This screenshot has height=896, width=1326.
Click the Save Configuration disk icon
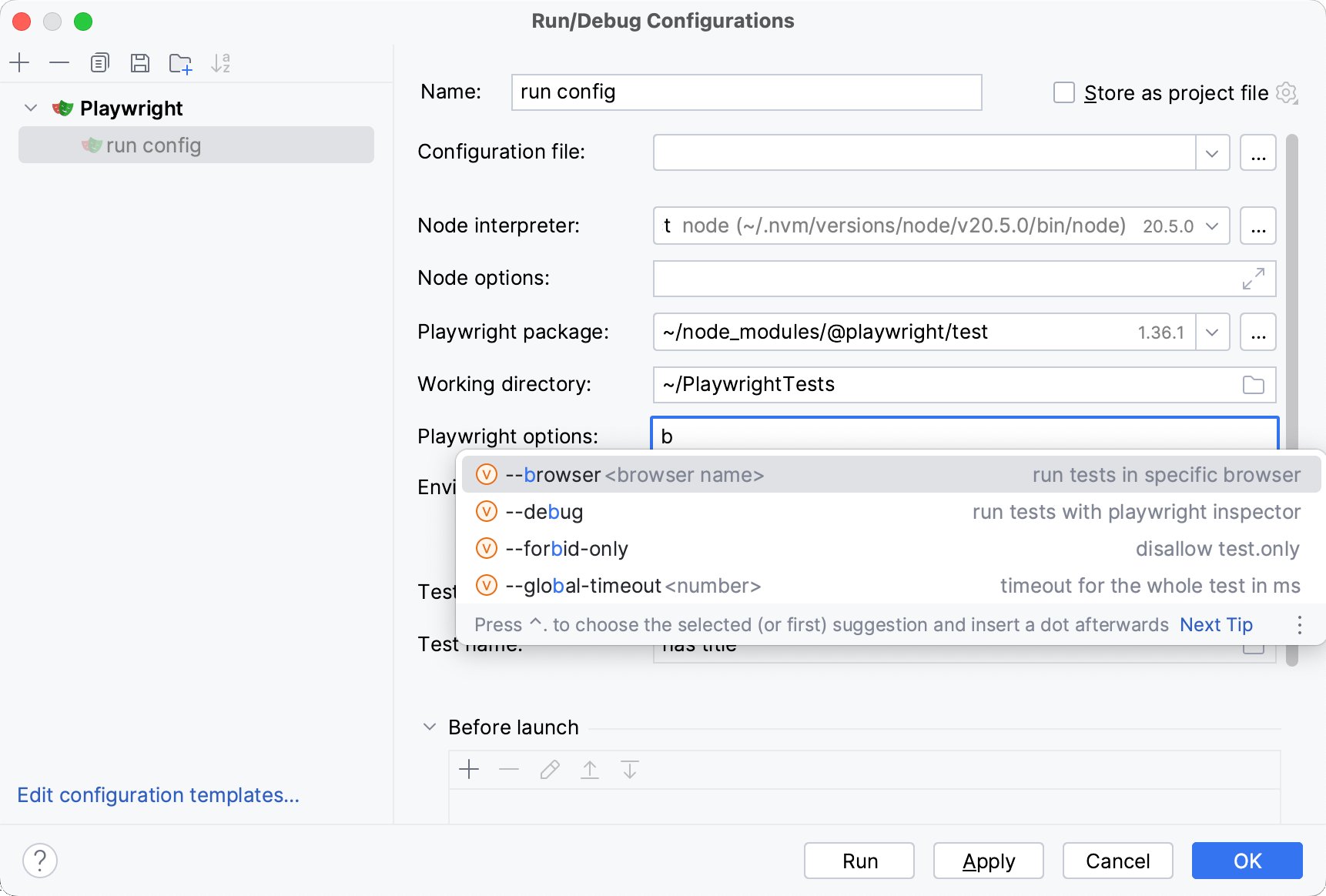point(140,62)
